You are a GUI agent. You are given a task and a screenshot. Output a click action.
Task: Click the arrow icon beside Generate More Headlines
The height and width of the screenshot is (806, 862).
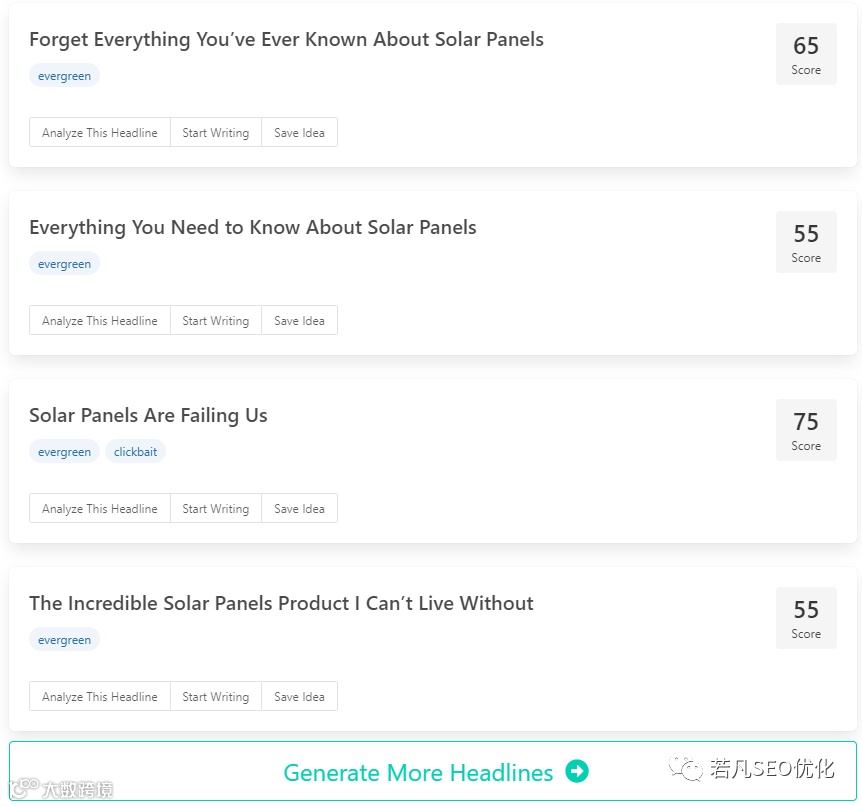point(577,772)
